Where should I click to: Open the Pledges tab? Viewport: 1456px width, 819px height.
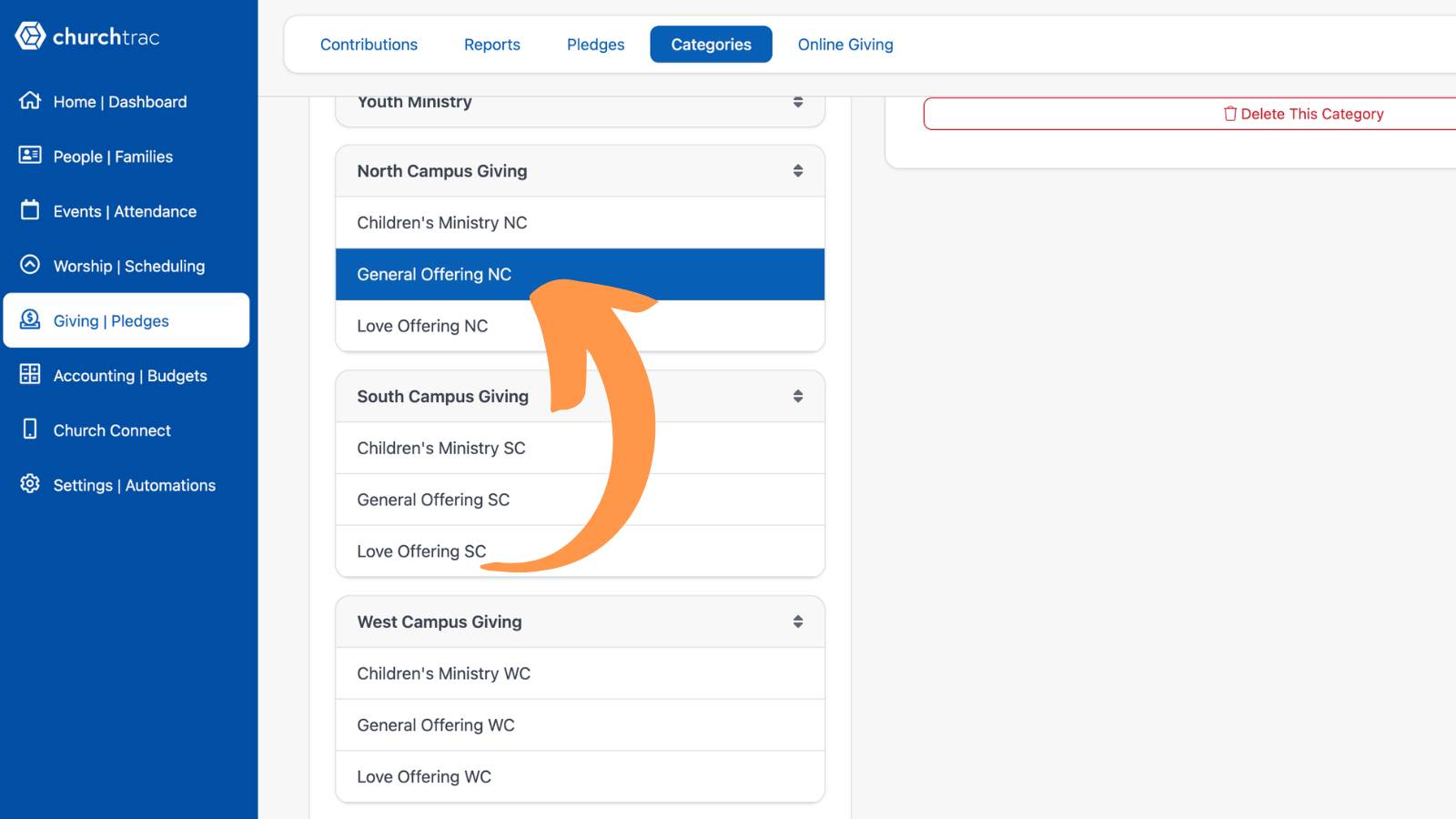coord(596,45)
